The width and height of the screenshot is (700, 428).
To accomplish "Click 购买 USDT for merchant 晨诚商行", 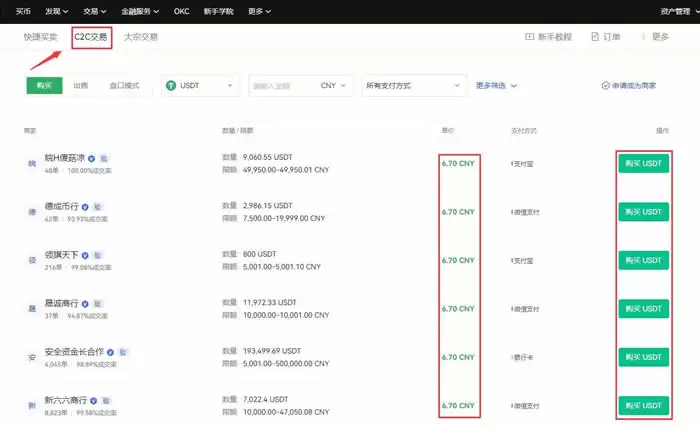I will [643, 309].
